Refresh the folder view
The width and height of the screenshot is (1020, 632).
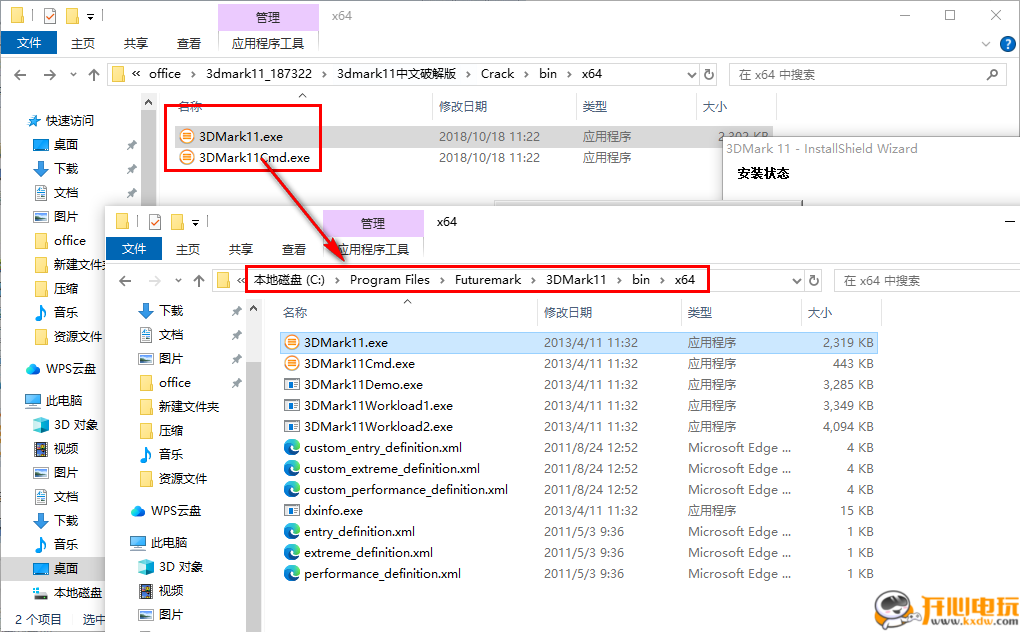[x=812, y=280]
